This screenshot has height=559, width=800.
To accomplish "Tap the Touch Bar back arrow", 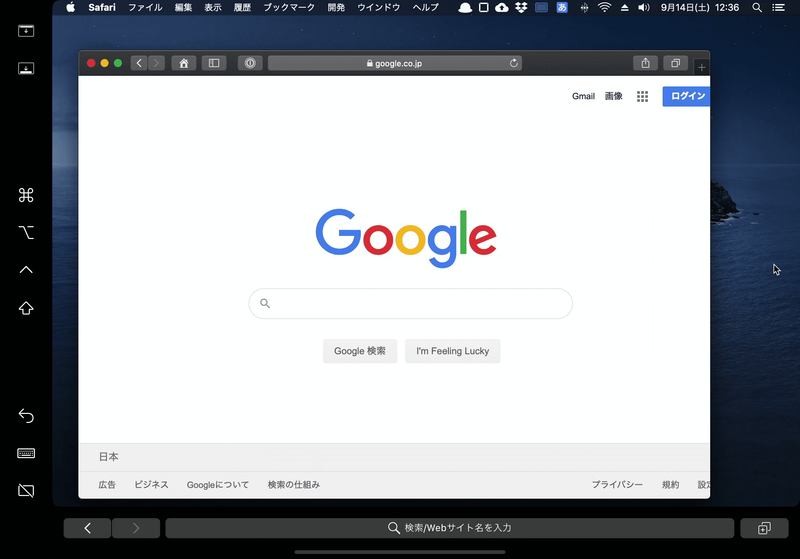I will (x=87, y=528).
